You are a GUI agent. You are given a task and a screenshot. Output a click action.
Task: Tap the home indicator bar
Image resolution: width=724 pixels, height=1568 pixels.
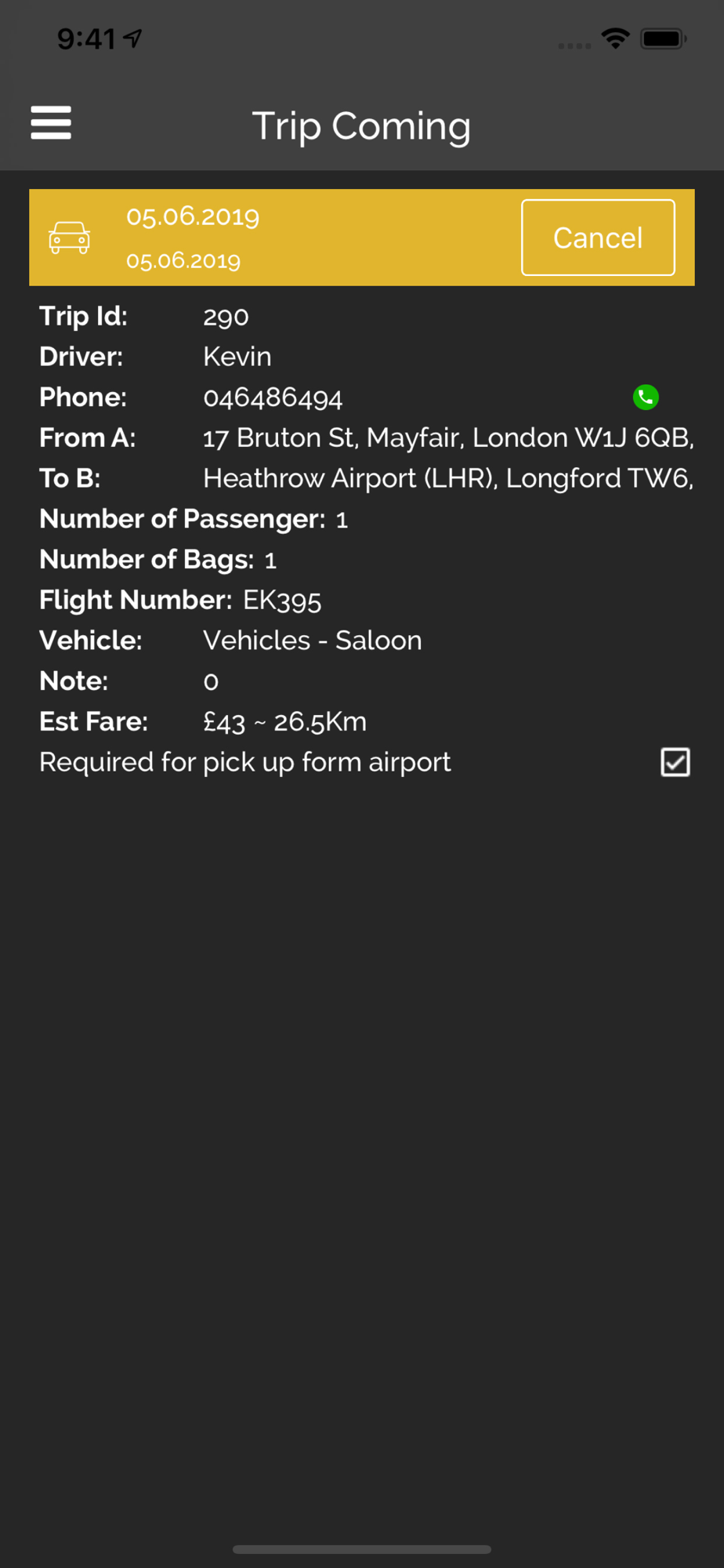click(362, 1549)
